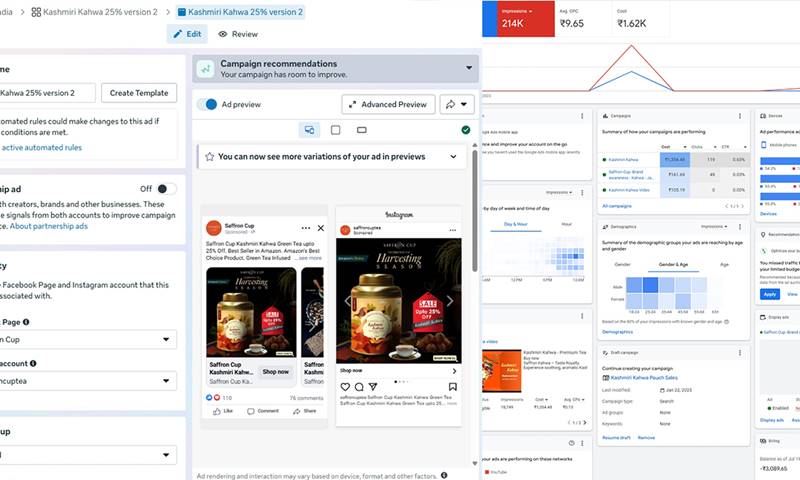Open the active automated rules link
This screenshot has width=800, height=480.
(41, 147)
